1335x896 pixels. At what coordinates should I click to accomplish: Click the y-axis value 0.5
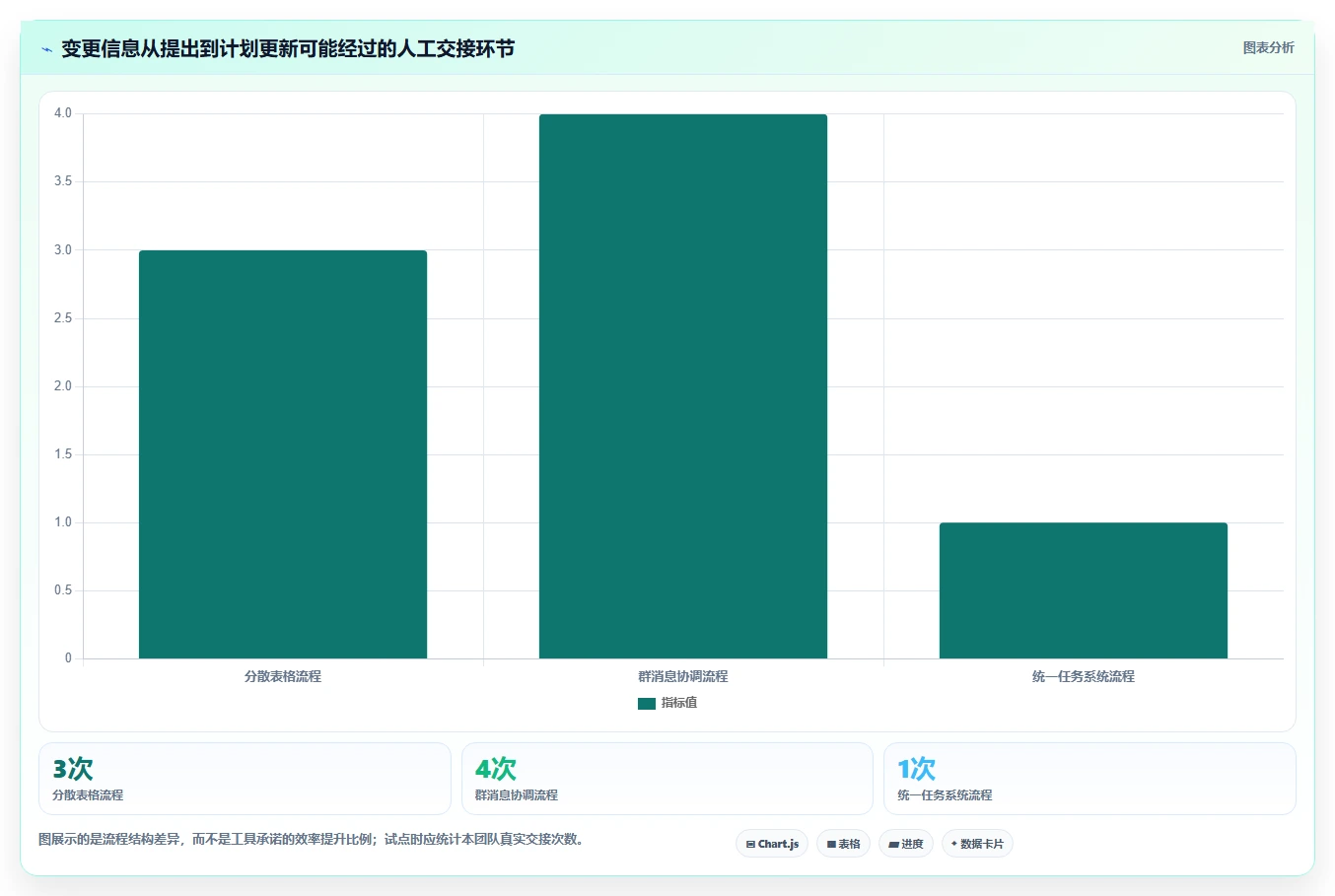click(x=63, y=590)
